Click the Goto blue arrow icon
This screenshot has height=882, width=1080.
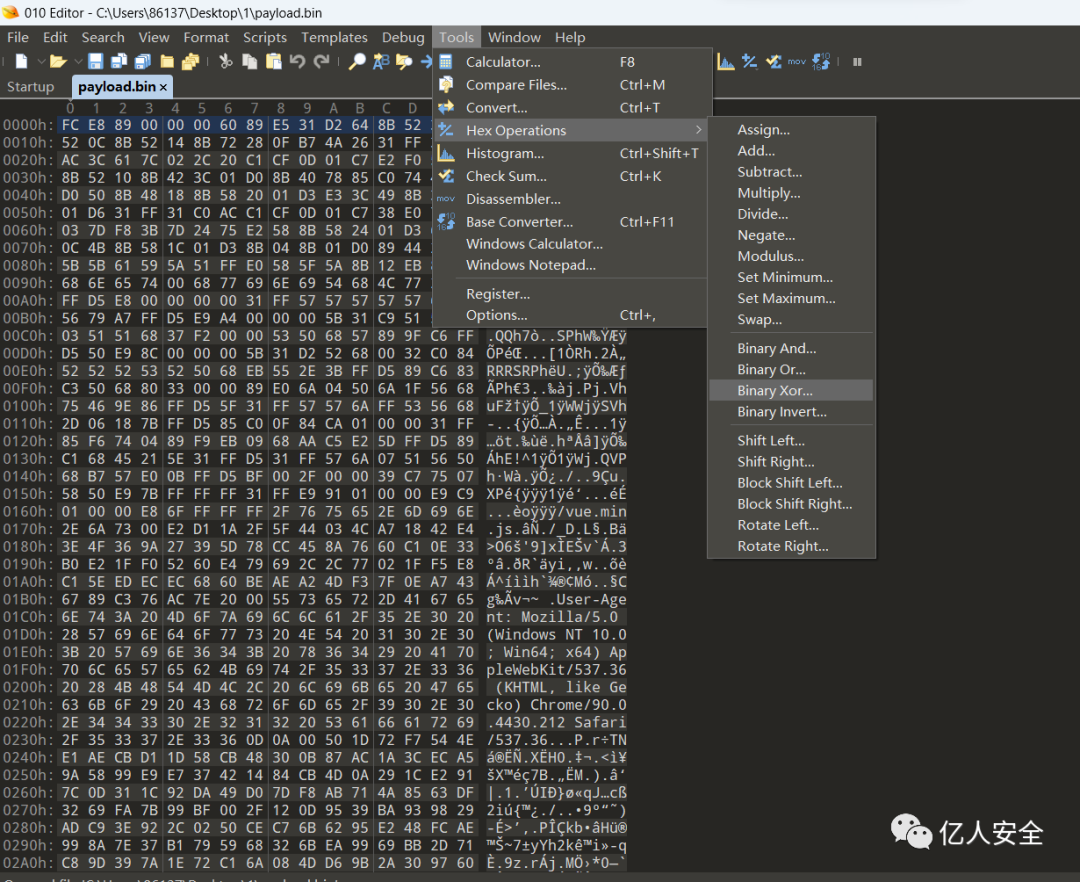click(x=426, y=62)
